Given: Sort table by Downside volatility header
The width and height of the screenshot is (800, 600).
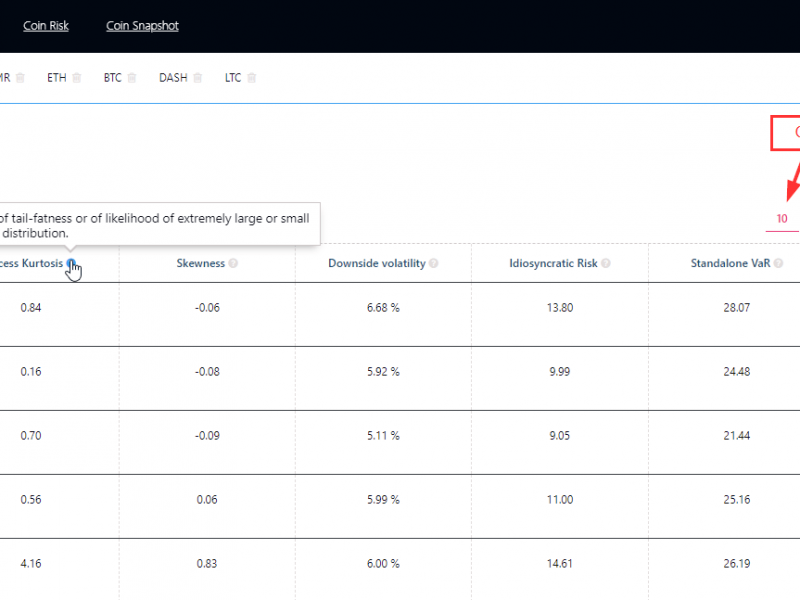Looking at the screenshot, I should coord(377,264).
